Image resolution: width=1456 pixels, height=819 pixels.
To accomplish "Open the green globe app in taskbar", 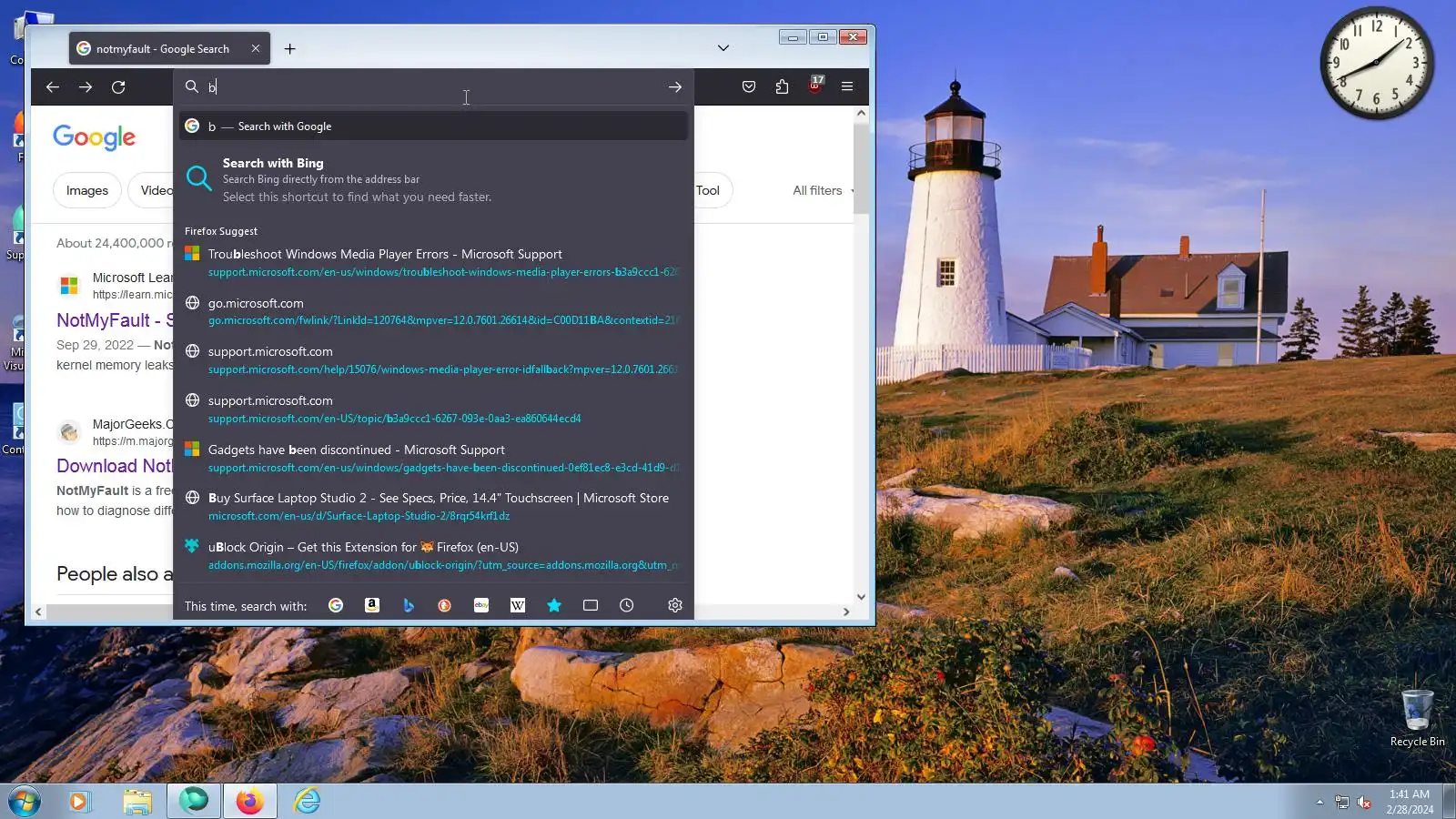I will pyautogui.click(x=194, y=802).
